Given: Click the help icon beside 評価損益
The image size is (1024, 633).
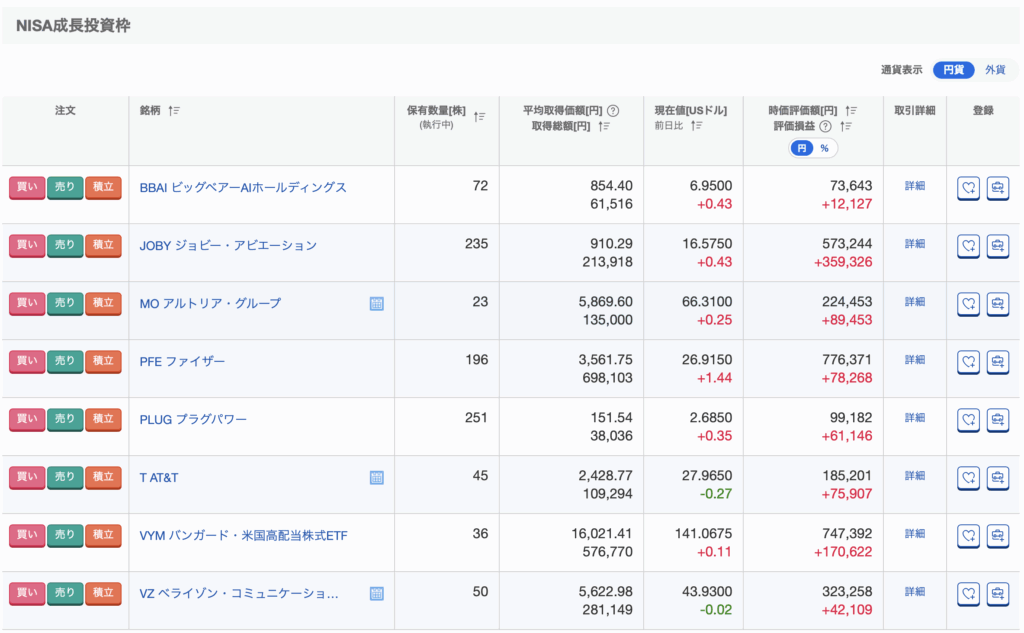Looking at the screenshot, I should click(x=825, y=127).
